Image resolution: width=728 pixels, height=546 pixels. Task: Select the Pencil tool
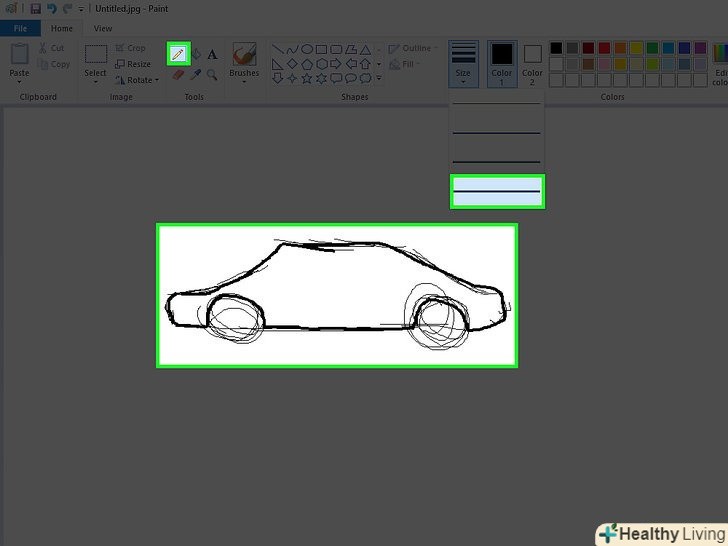tap(179, 54)
